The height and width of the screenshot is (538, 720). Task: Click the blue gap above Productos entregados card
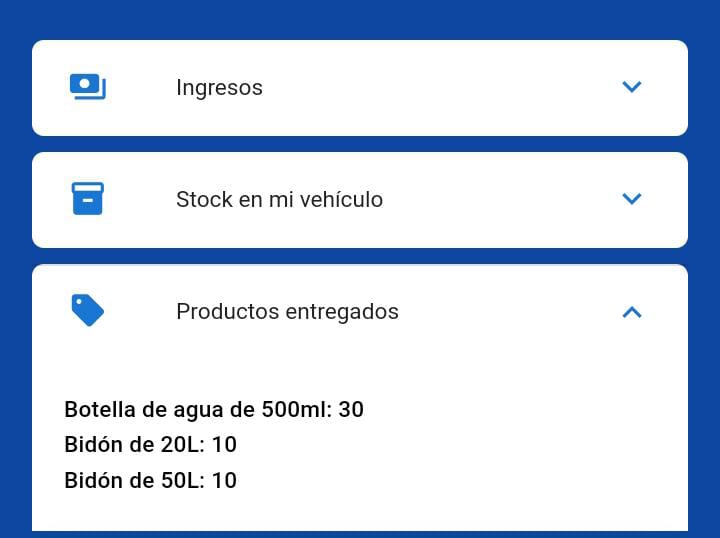point(360,256)
